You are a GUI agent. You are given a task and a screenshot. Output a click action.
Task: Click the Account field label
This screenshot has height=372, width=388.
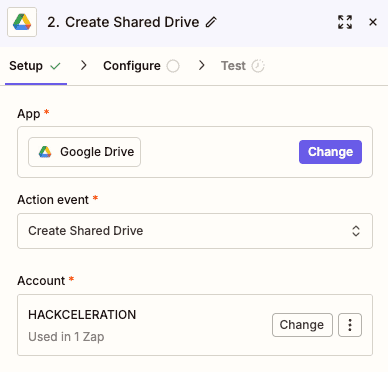pyautogui.click(x=41, y=281)
